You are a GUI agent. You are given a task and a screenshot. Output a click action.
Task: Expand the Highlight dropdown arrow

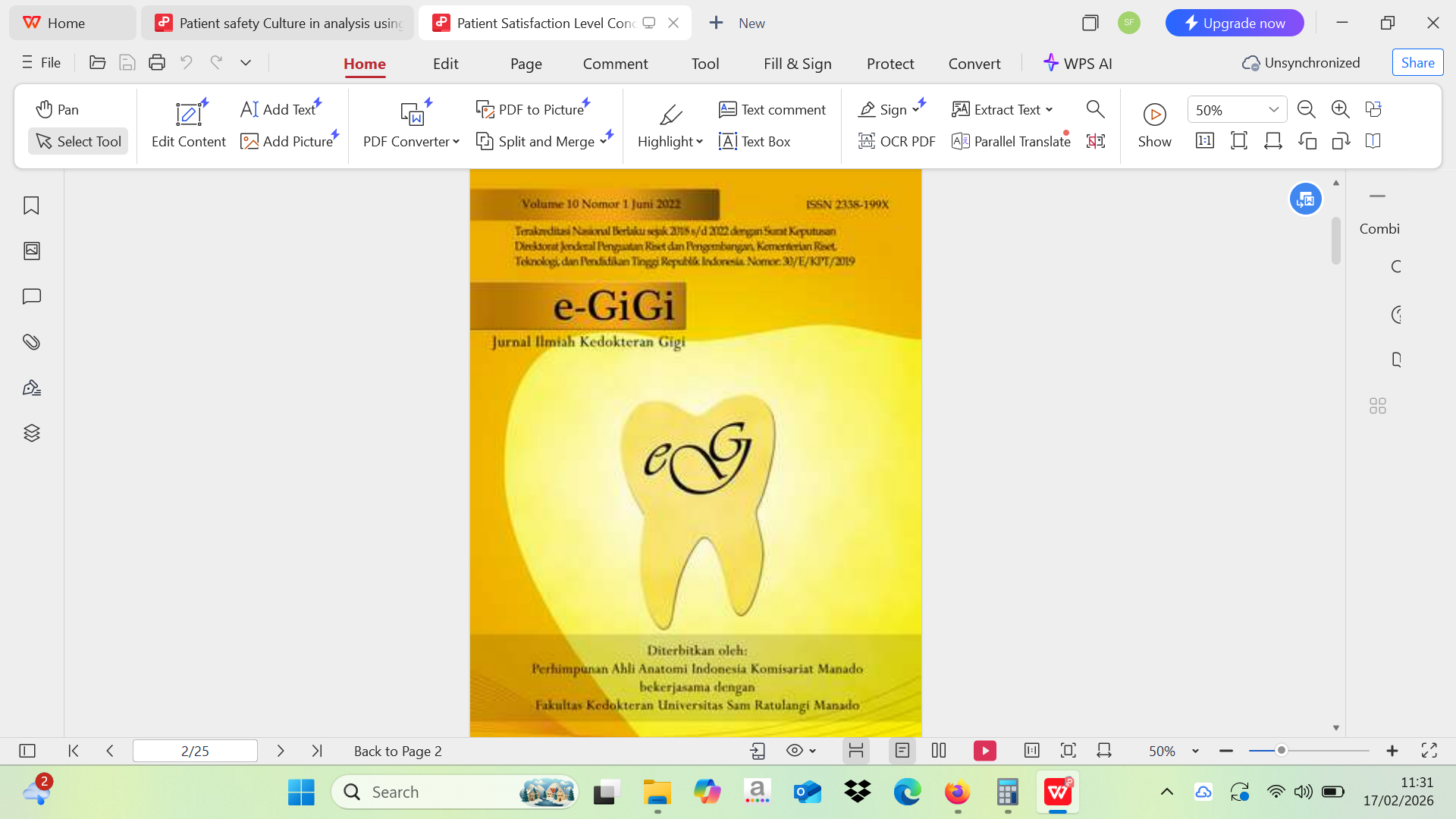pos(699,142)
